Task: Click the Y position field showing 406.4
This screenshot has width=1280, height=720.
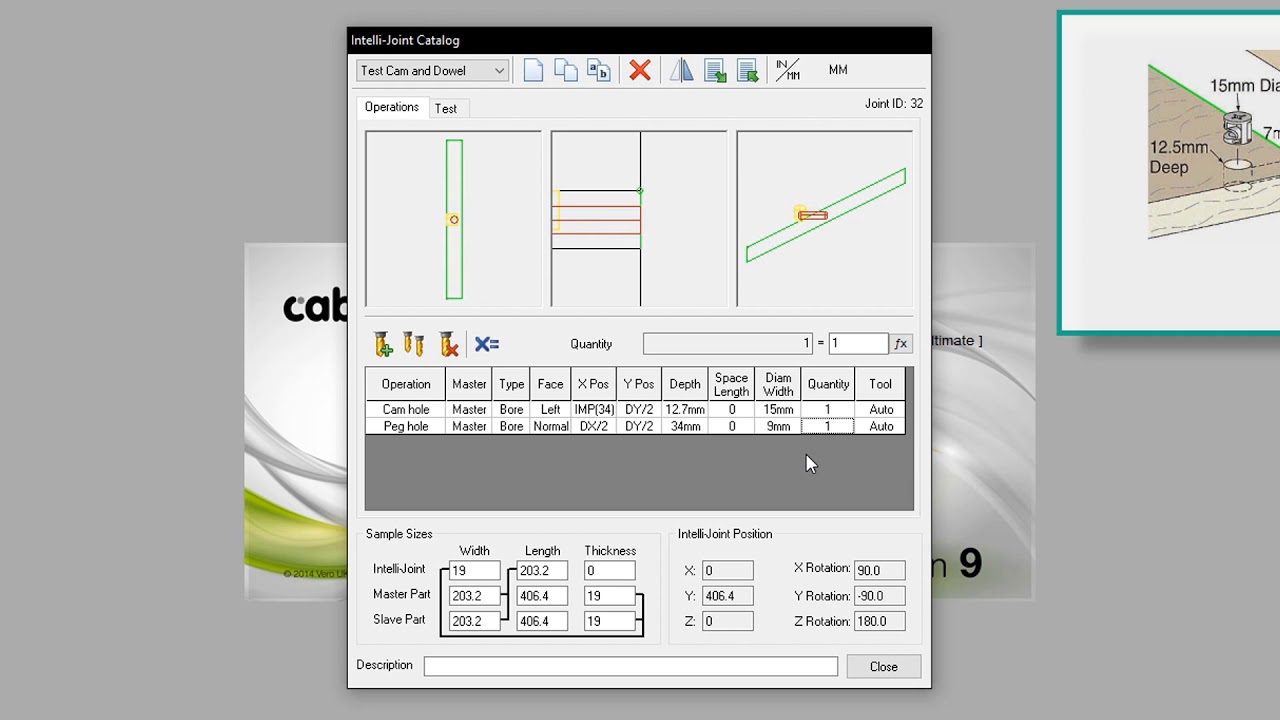Action: click(x=727, y=595)
